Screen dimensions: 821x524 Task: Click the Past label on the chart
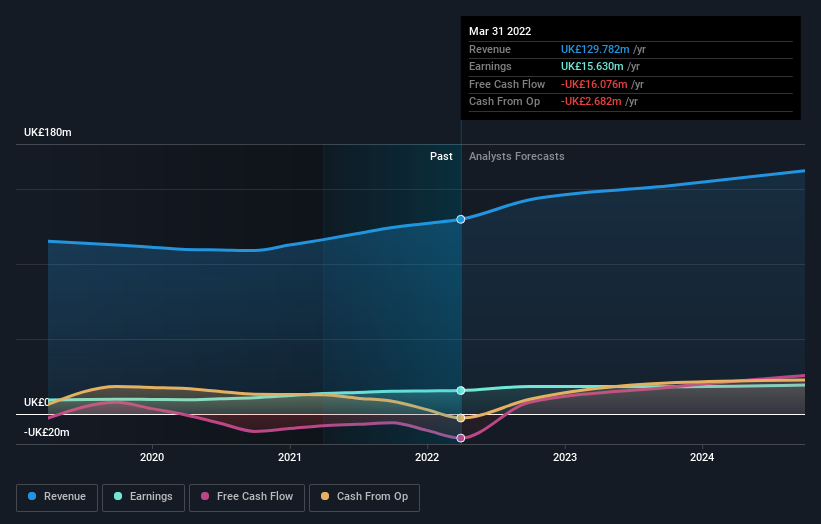pos(441,157)
